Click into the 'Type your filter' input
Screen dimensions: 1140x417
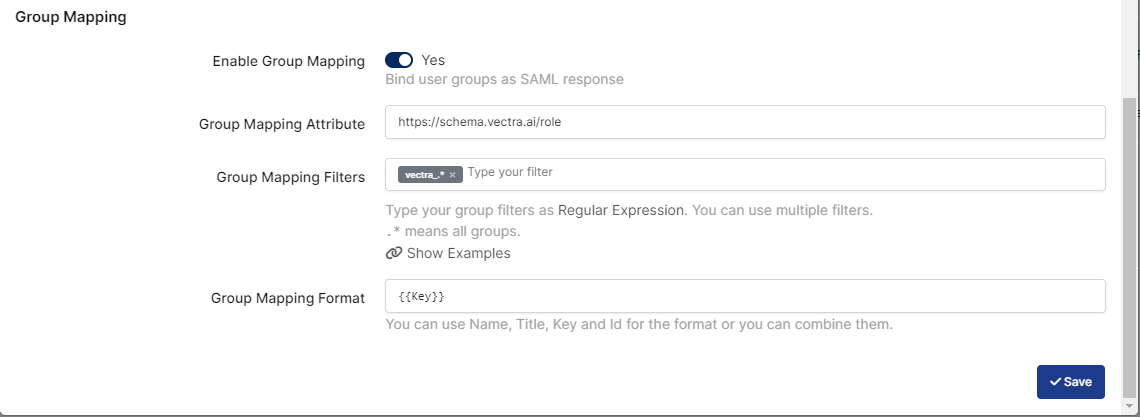pos(780,173)
